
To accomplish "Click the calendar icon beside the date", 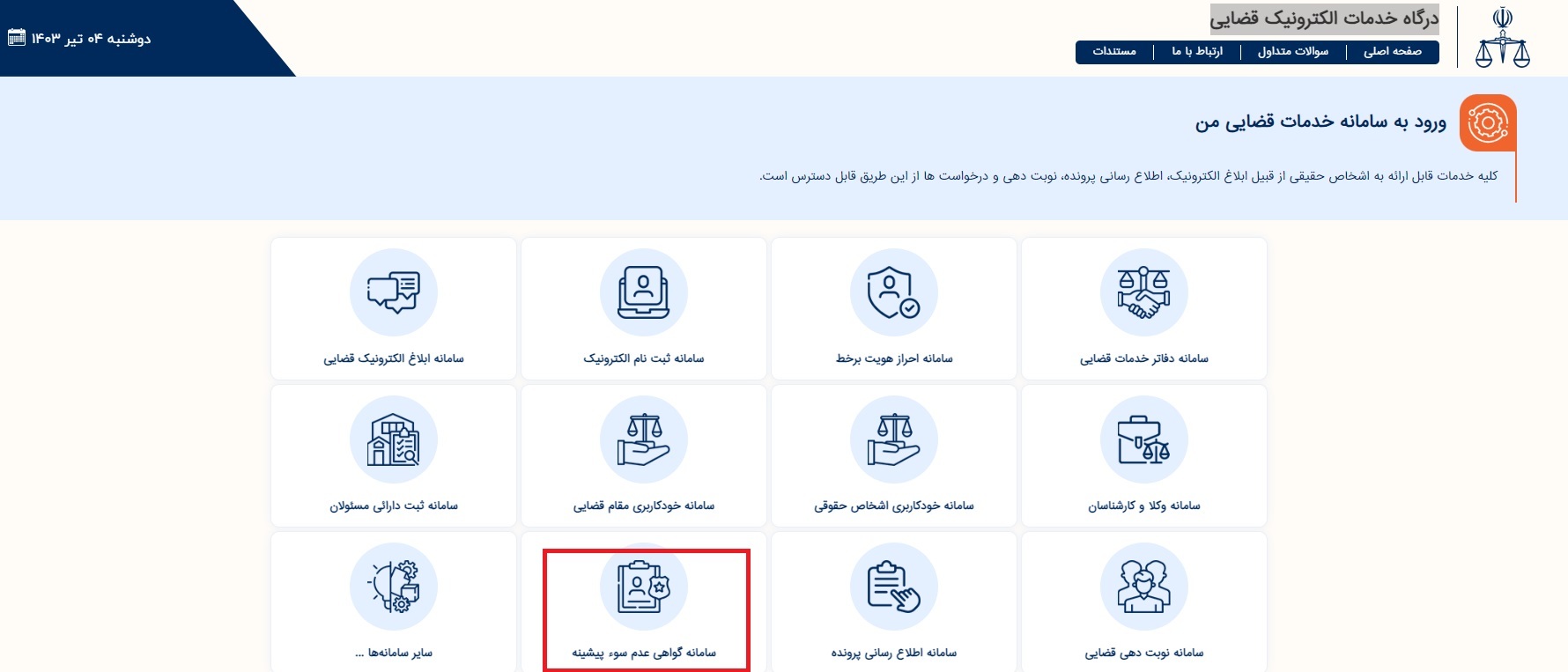I will click(16, 38).
